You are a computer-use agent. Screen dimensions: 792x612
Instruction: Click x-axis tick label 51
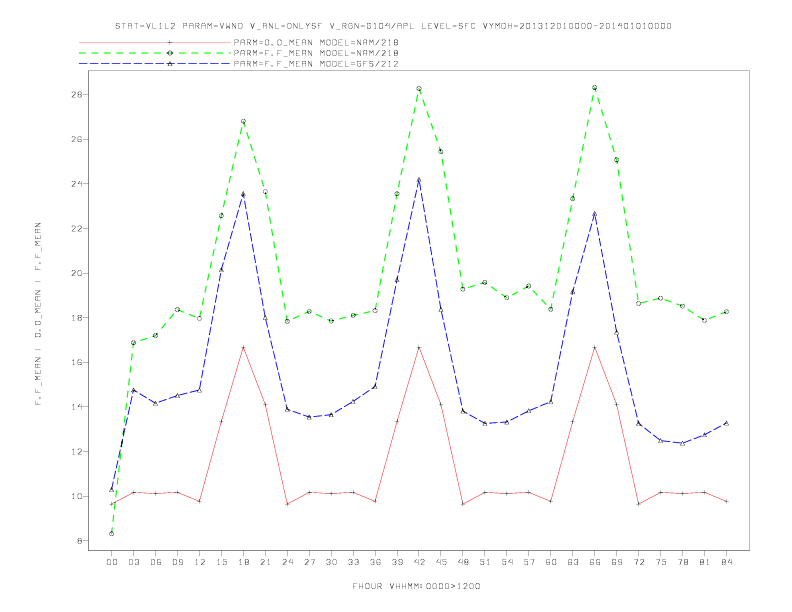(485, 562)
